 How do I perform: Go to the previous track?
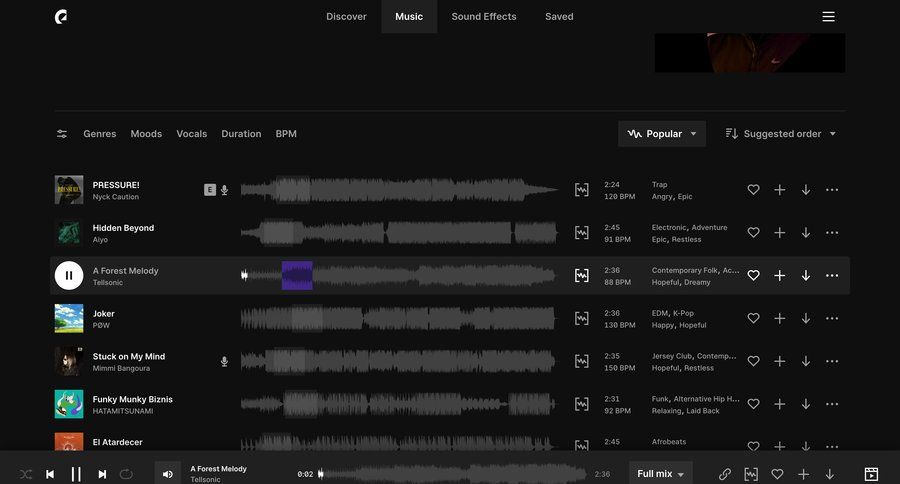(50, 474)
